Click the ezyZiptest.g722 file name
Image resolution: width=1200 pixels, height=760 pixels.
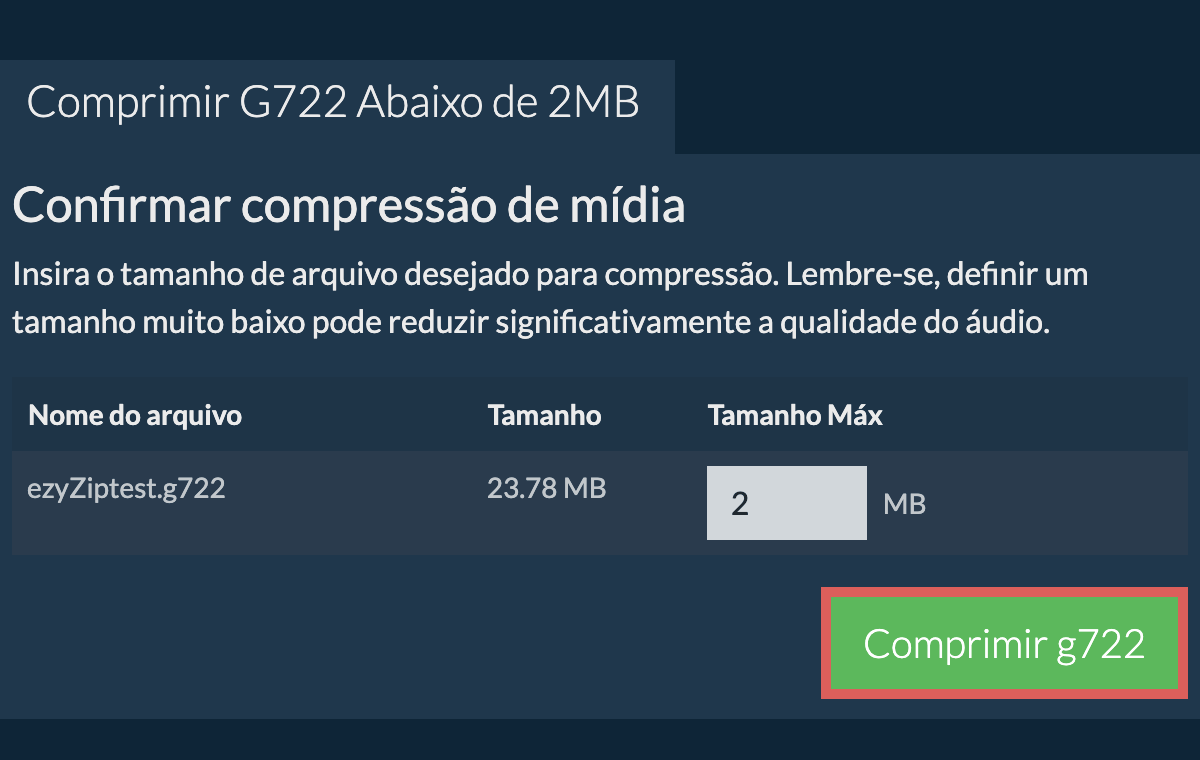(x=127, y=488)
